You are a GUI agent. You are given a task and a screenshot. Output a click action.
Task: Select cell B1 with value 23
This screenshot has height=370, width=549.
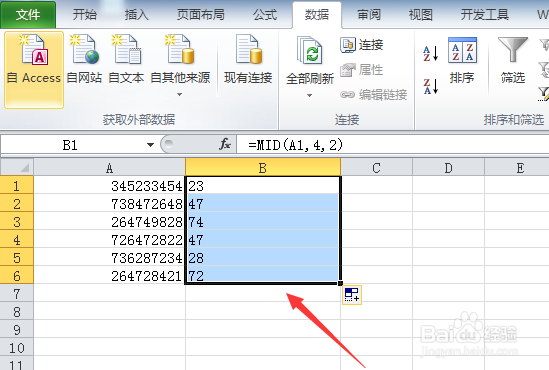tap(263, 185)
